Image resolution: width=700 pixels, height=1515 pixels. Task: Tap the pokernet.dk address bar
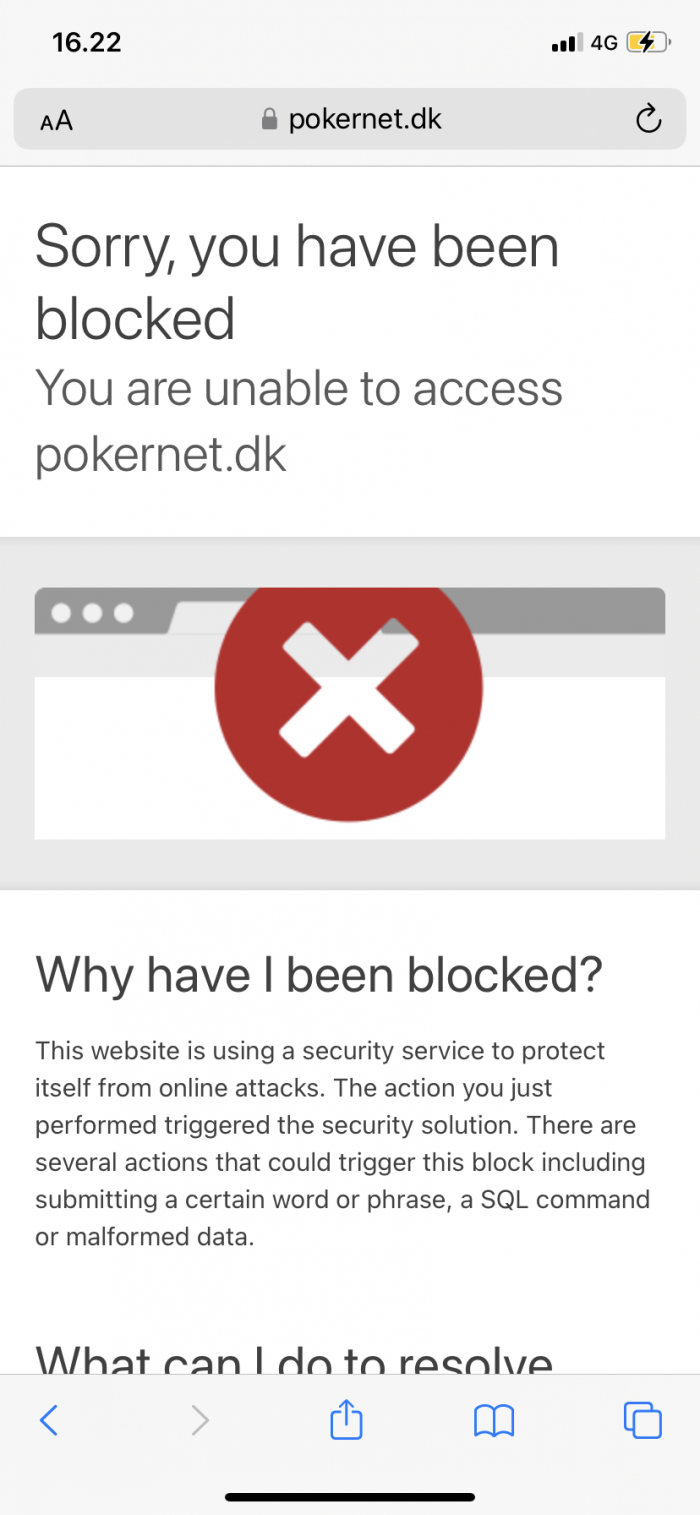(350, 120)
